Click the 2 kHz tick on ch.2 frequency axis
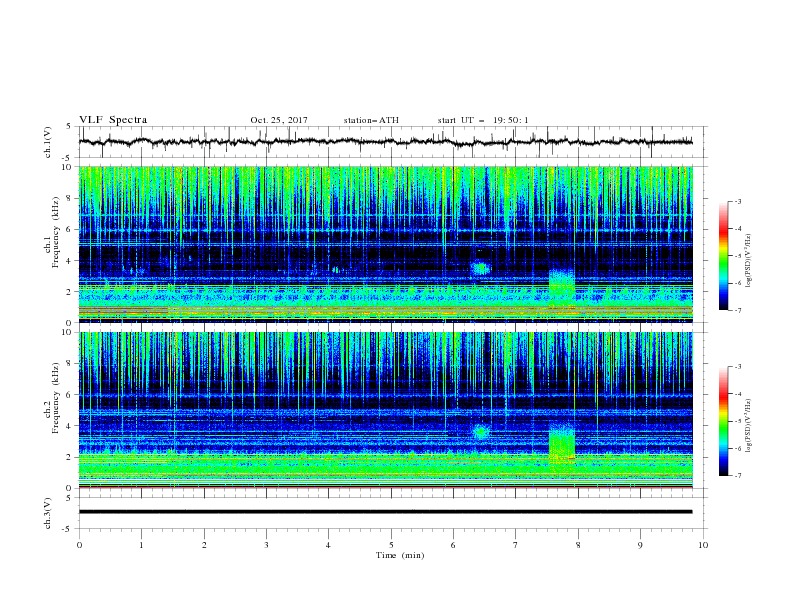Screen dimensions: 792x612 70,457
